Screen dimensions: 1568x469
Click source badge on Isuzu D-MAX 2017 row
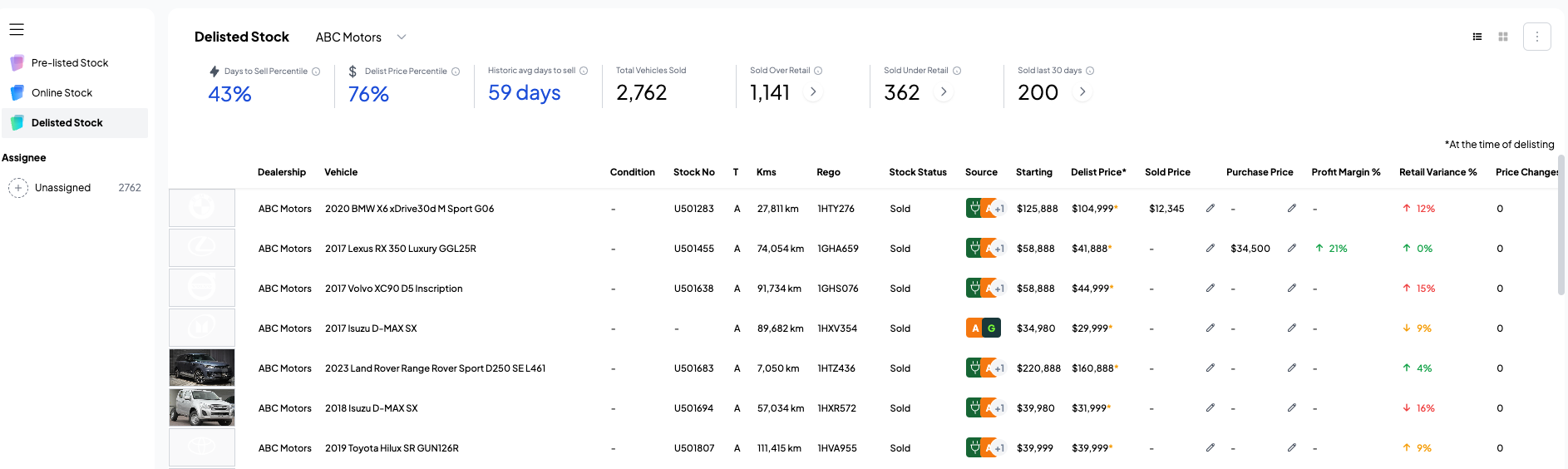point(983,328)
